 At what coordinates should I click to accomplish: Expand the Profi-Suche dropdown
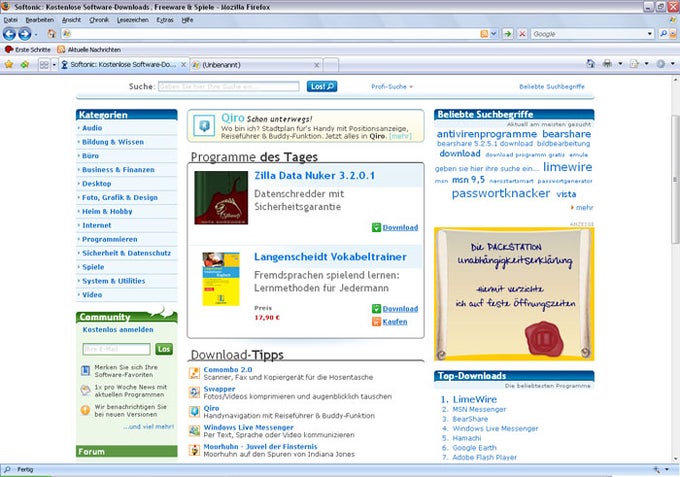tap(392, 87)
